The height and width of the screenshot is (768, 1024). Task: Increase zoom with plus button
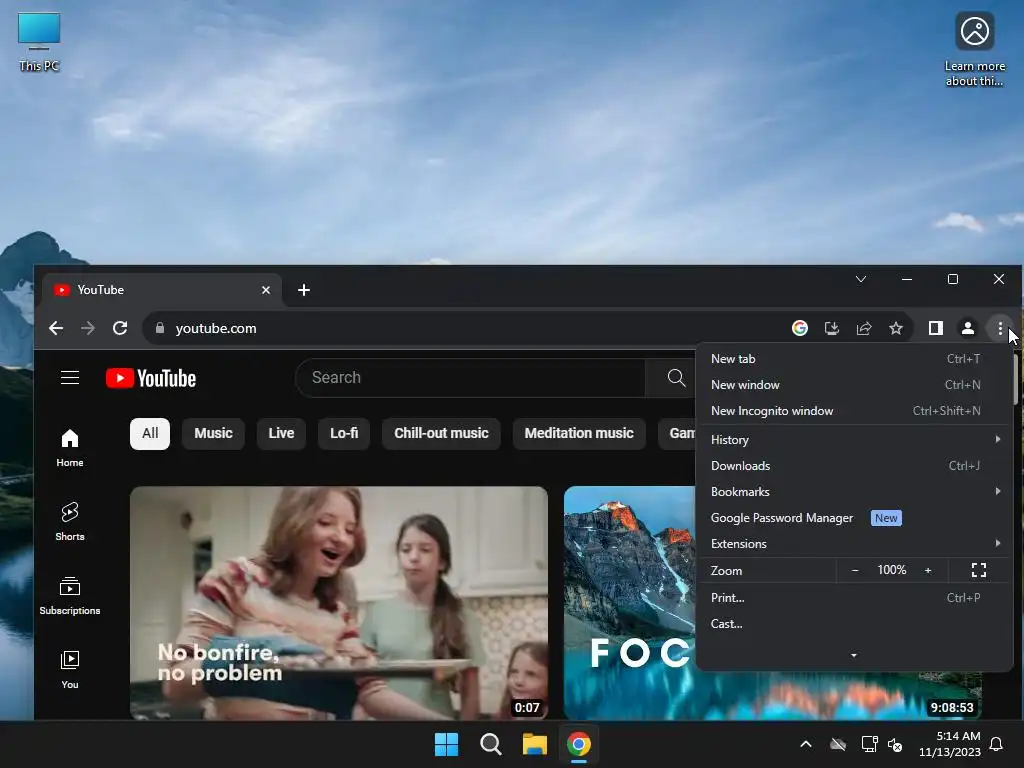[x=927, y=570]
